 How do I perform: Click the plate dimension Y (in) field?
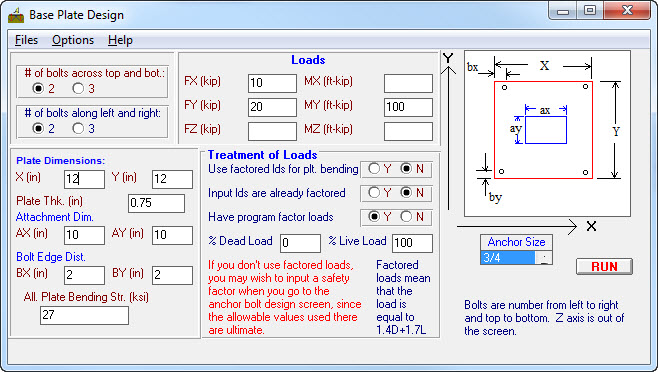pos(172,179)
